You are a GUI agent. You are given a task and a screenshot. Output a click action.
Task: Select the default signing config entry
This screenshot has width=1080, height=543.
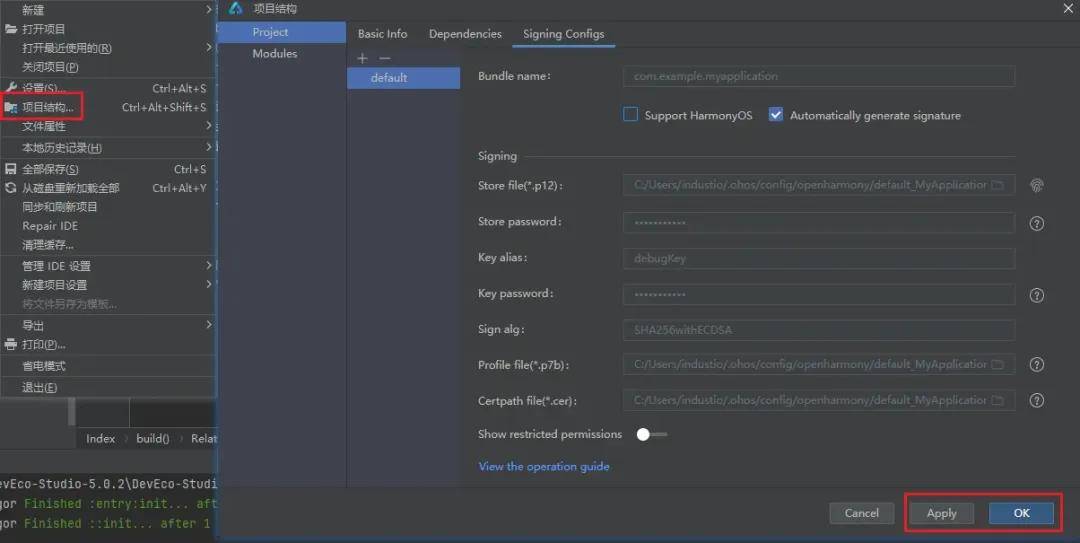click(404, 78)
